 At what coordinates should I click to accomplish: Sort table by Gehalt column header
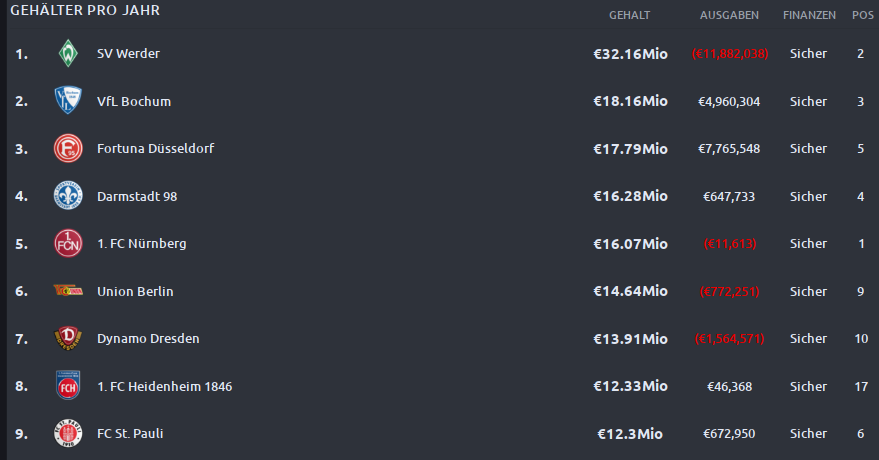(x=630, y=15)
